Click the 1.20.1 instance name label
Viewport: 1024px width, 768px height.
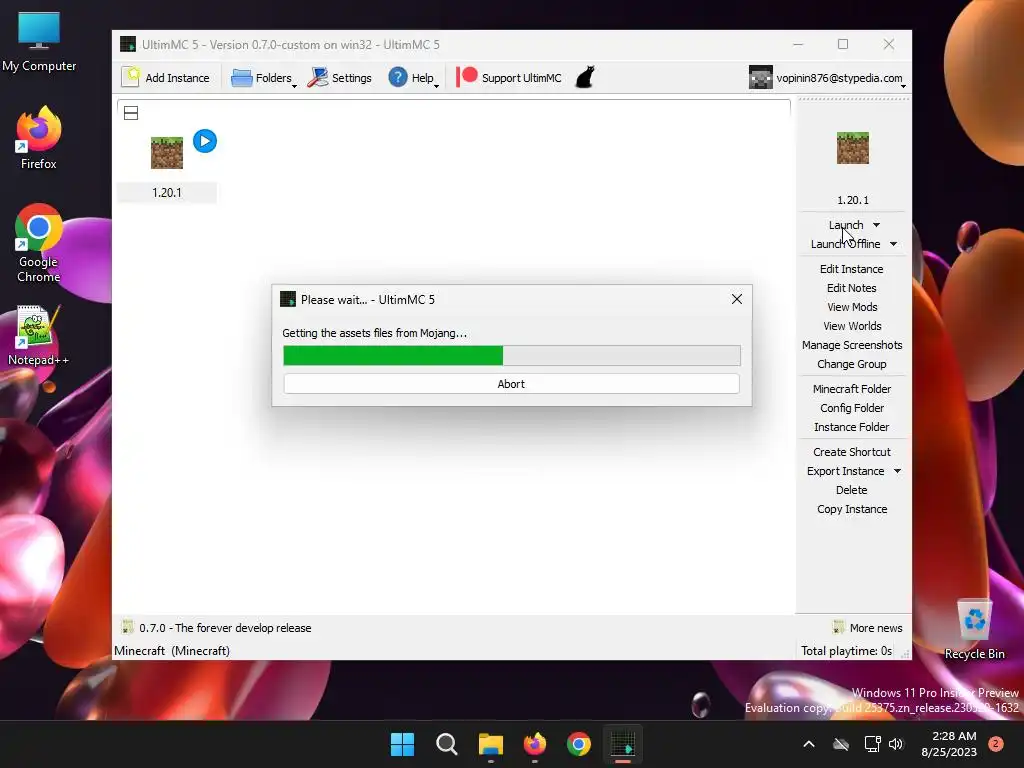coord(167,193)
